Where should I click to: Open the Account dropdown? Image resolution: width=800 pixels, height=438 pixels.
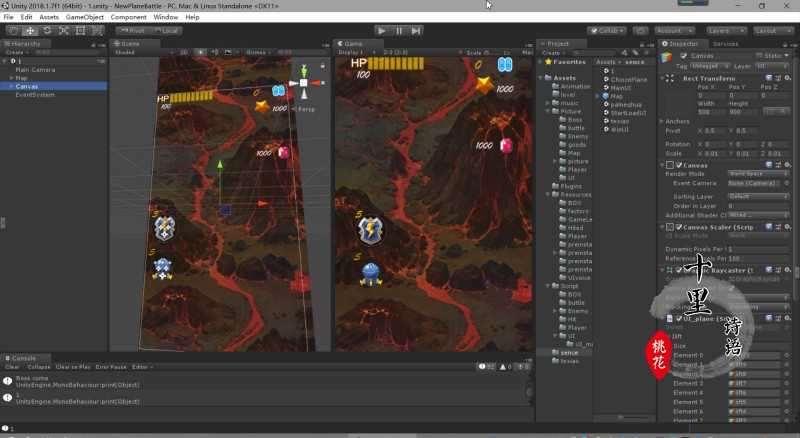point(674,31)
